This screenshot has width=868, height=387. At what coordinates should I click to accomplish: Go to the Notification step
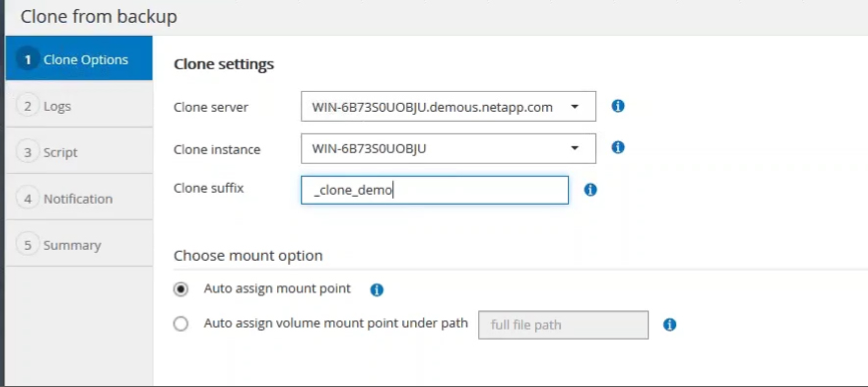79,198
